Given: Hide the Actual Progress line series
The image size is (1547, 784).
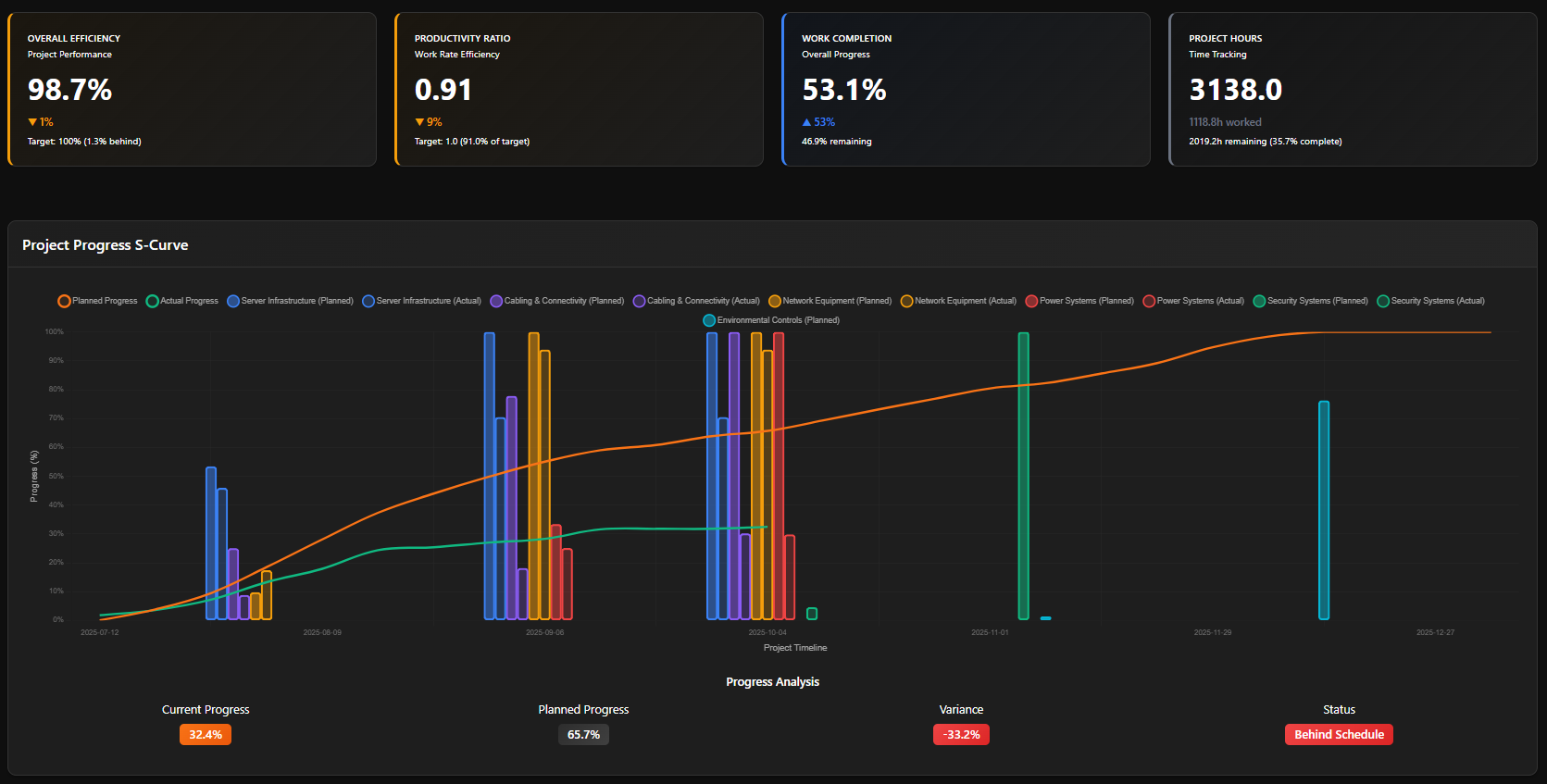Looking at the screenshot, I should coord(153,301).
